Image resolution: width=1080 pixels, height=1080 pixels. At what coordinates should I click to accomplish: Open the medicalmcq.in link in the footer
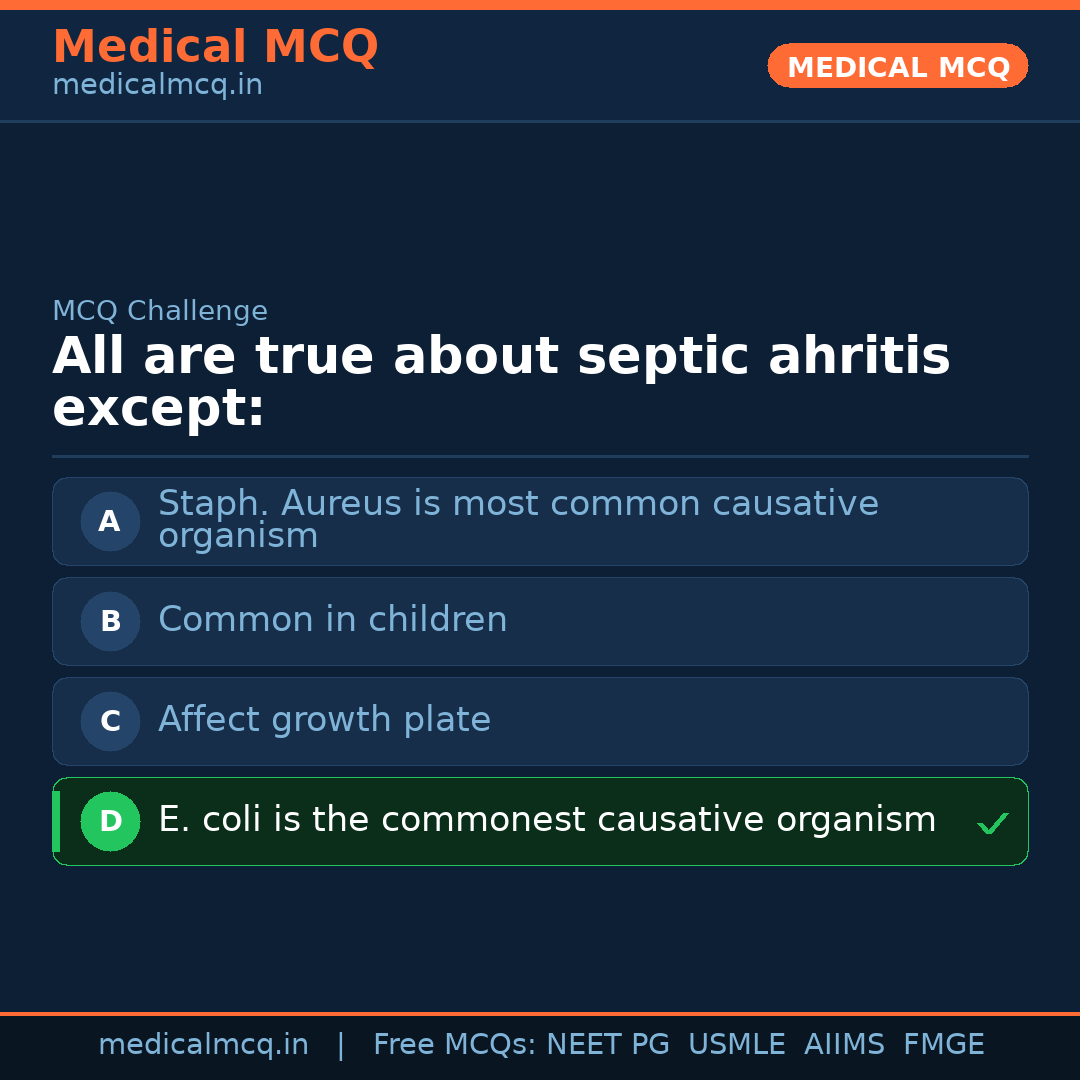[x=203, y=1045]
